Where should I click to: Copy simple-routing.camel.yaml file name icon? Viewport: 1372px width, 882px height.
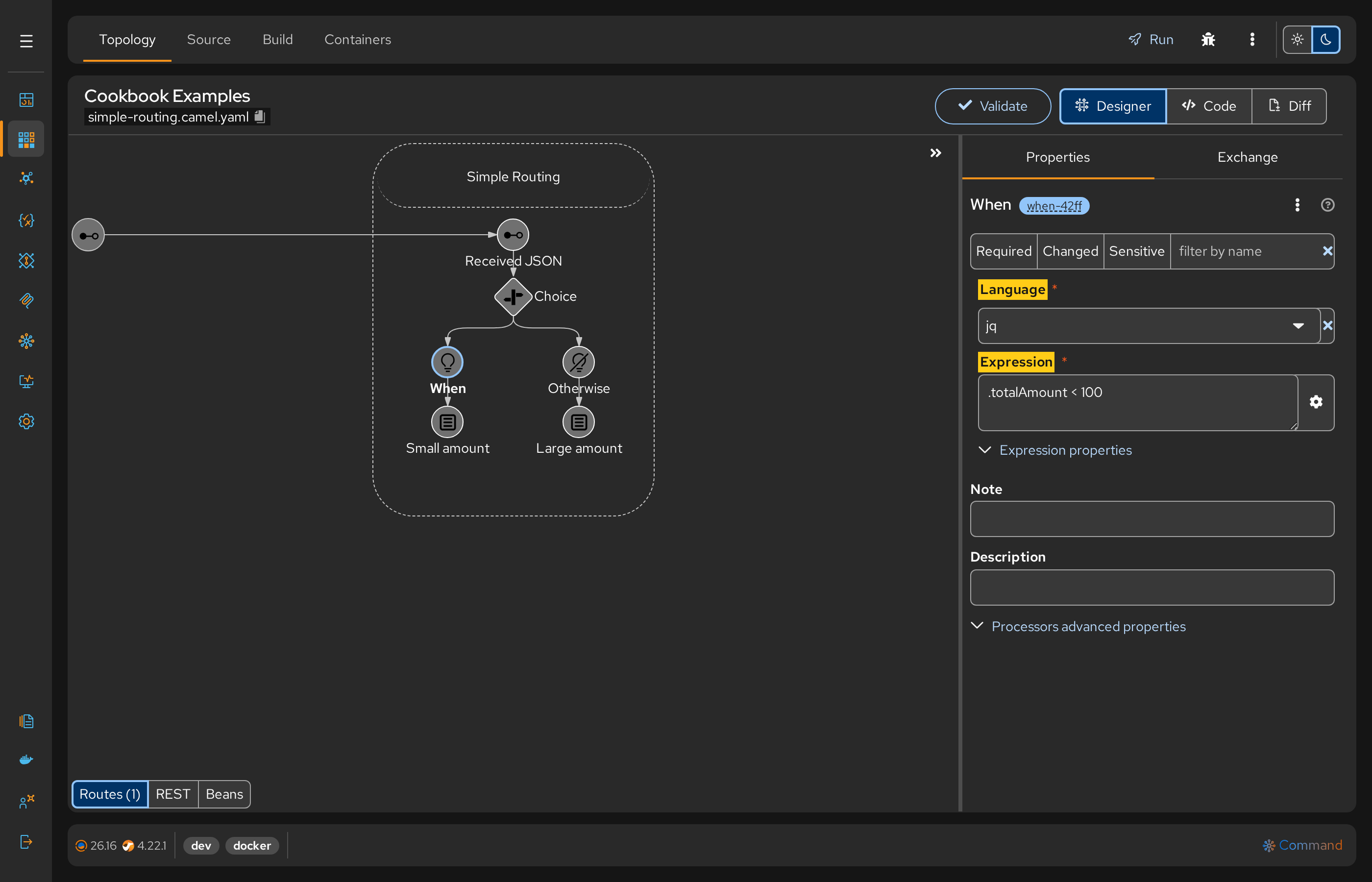pos(259,116)
